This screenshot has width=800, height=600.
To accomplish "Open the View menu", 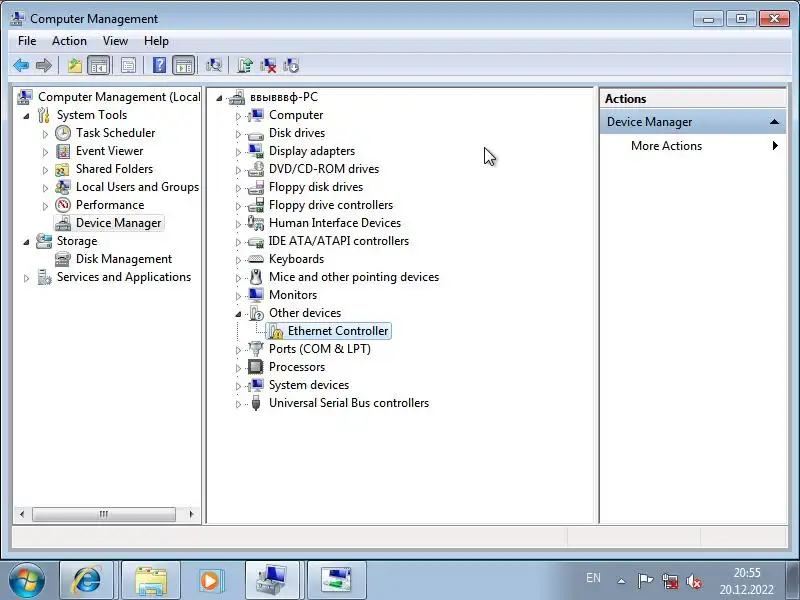I will [x=115, y=41].
